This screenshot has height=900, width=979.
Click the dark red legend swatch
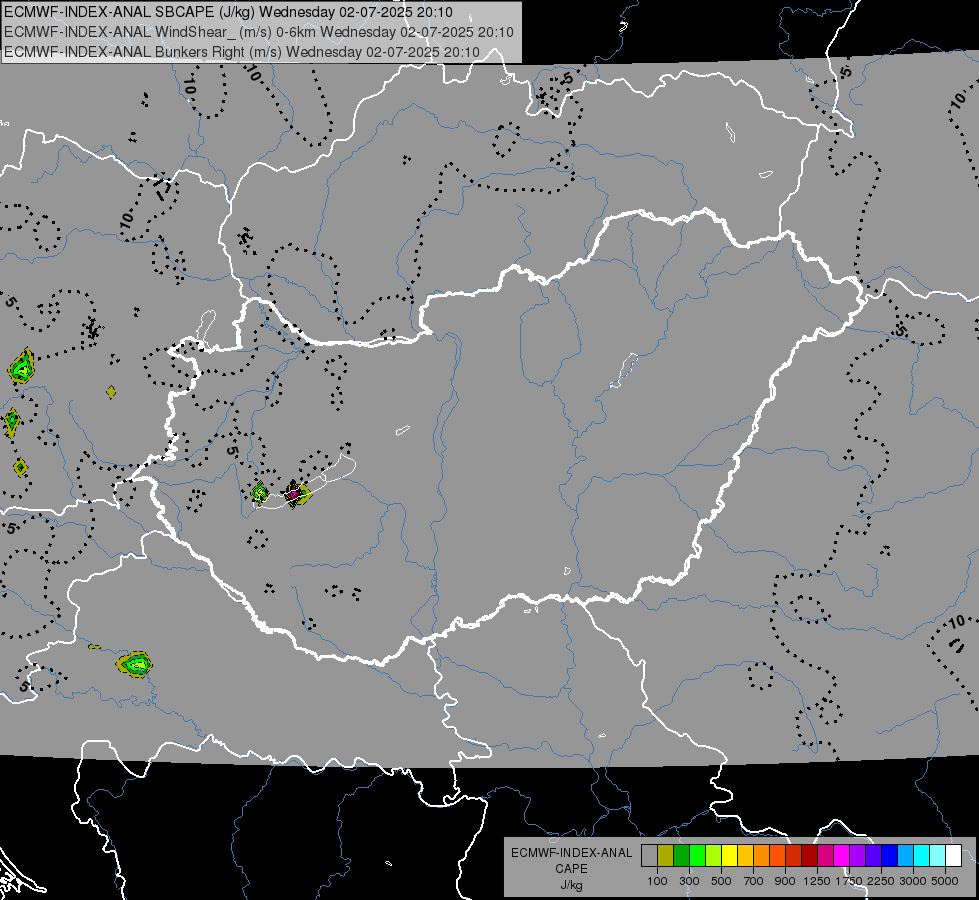(809, 855)
